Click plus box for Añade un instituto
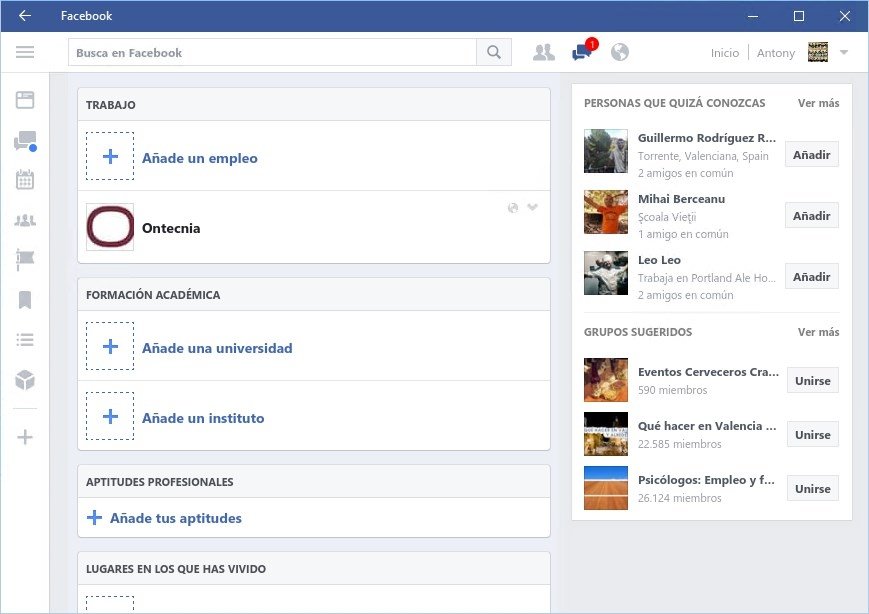 pos(110,416)
